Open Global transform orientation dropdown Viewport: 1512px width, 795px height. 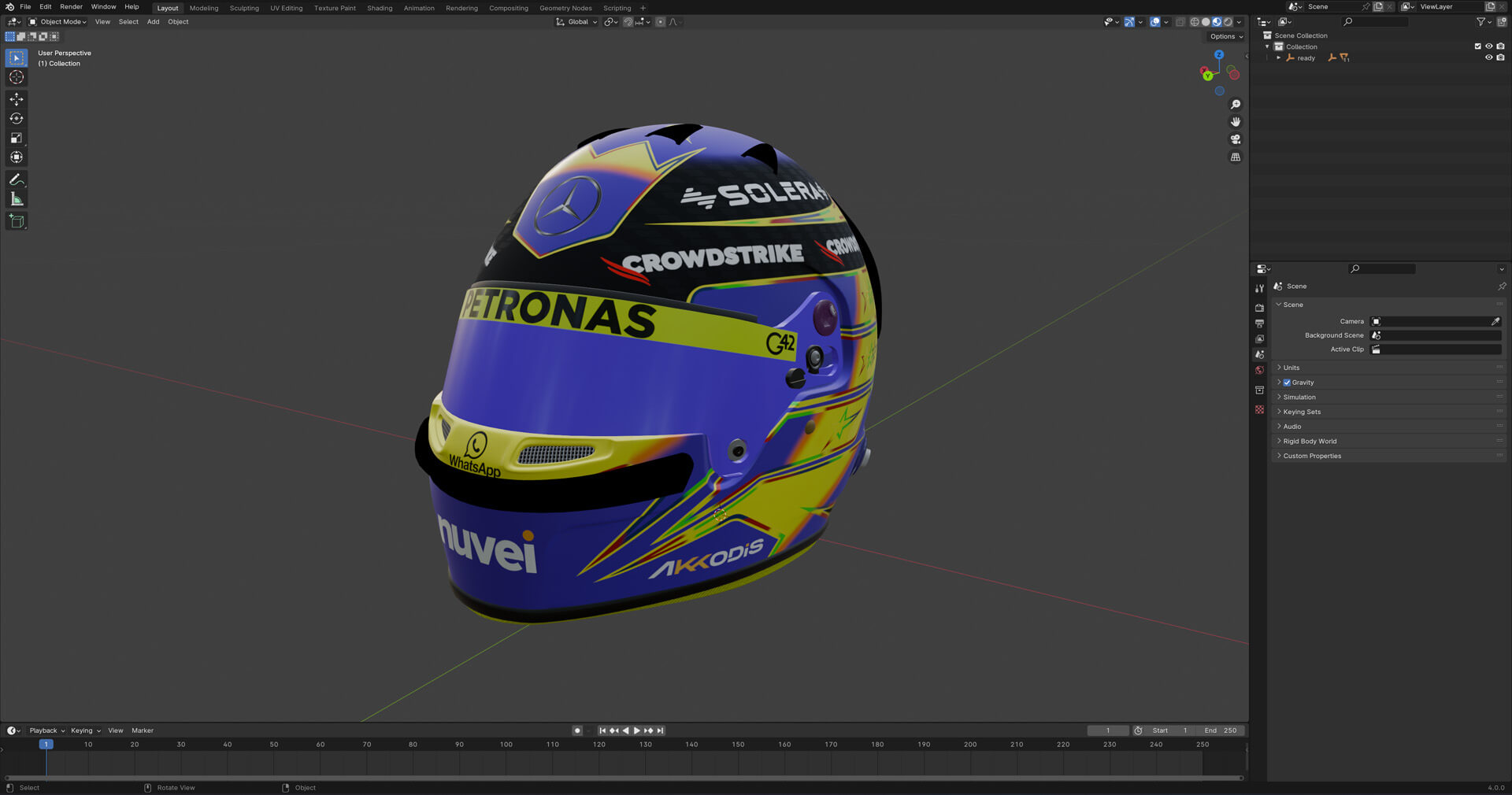[x=576, y=22]
